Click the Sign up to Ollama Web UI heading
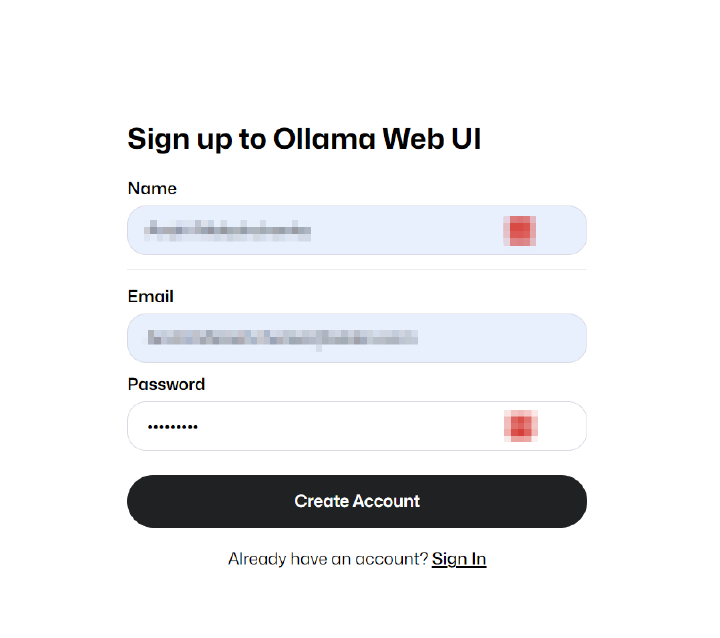The image size is (720, 638). [x=304, y=139]
